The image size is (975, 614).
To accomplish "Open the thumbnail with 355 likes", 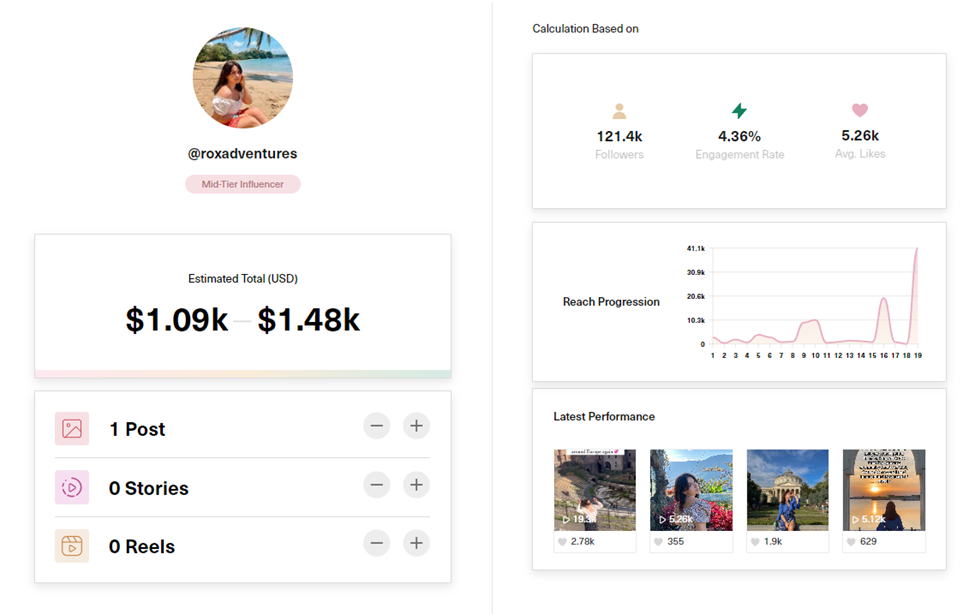I will 691,490.
